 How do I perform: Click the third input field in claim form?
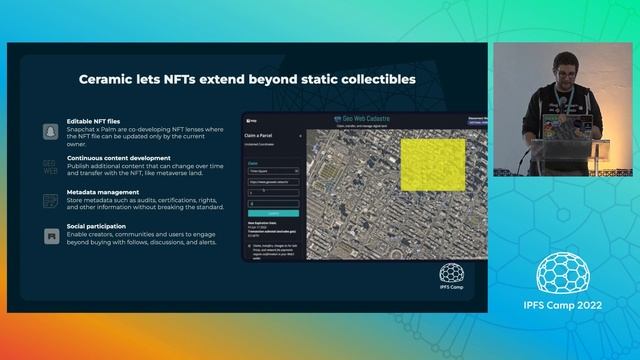pyautogui.click(x=273, y=193)
